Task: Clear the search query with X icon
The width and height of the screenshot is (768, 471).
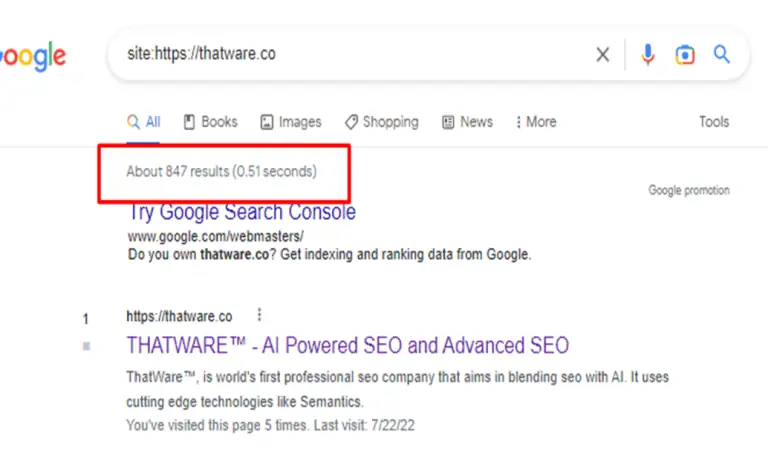Action: [602, 54]
